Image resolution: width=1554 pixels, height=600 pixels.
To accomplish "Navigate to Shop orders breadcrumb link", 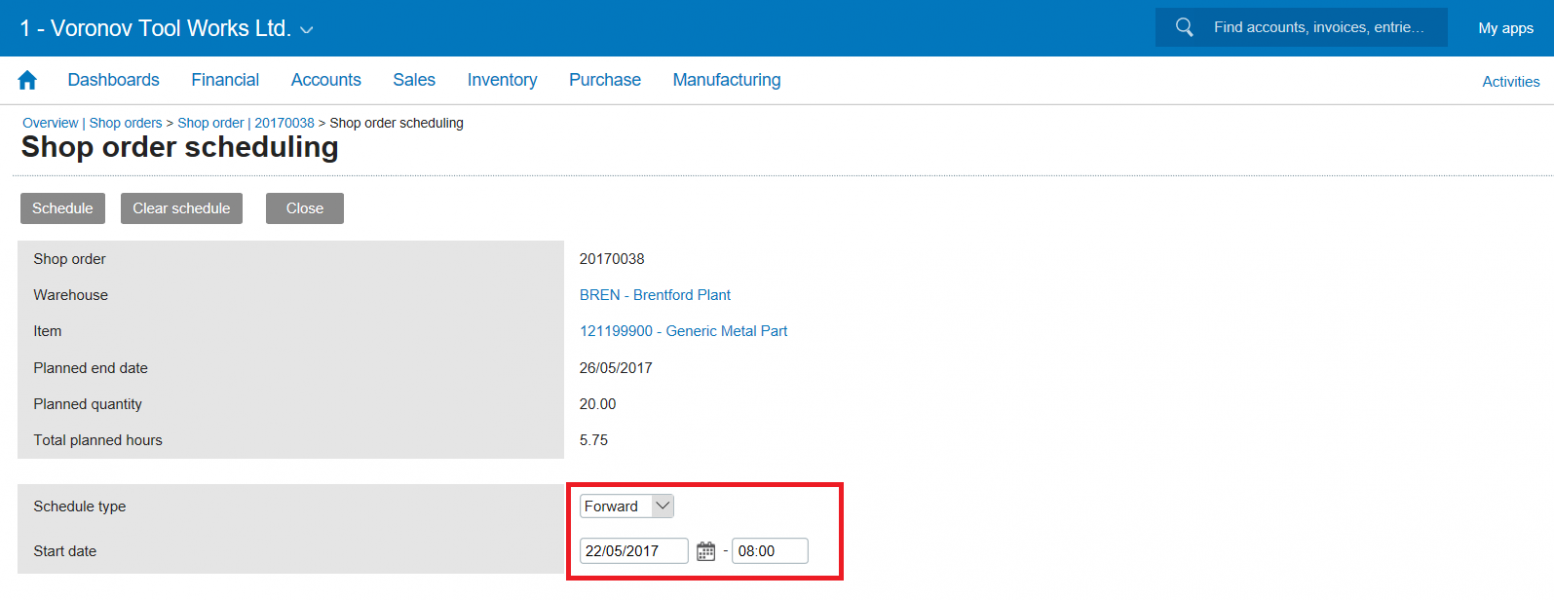I will coord(125,123).
